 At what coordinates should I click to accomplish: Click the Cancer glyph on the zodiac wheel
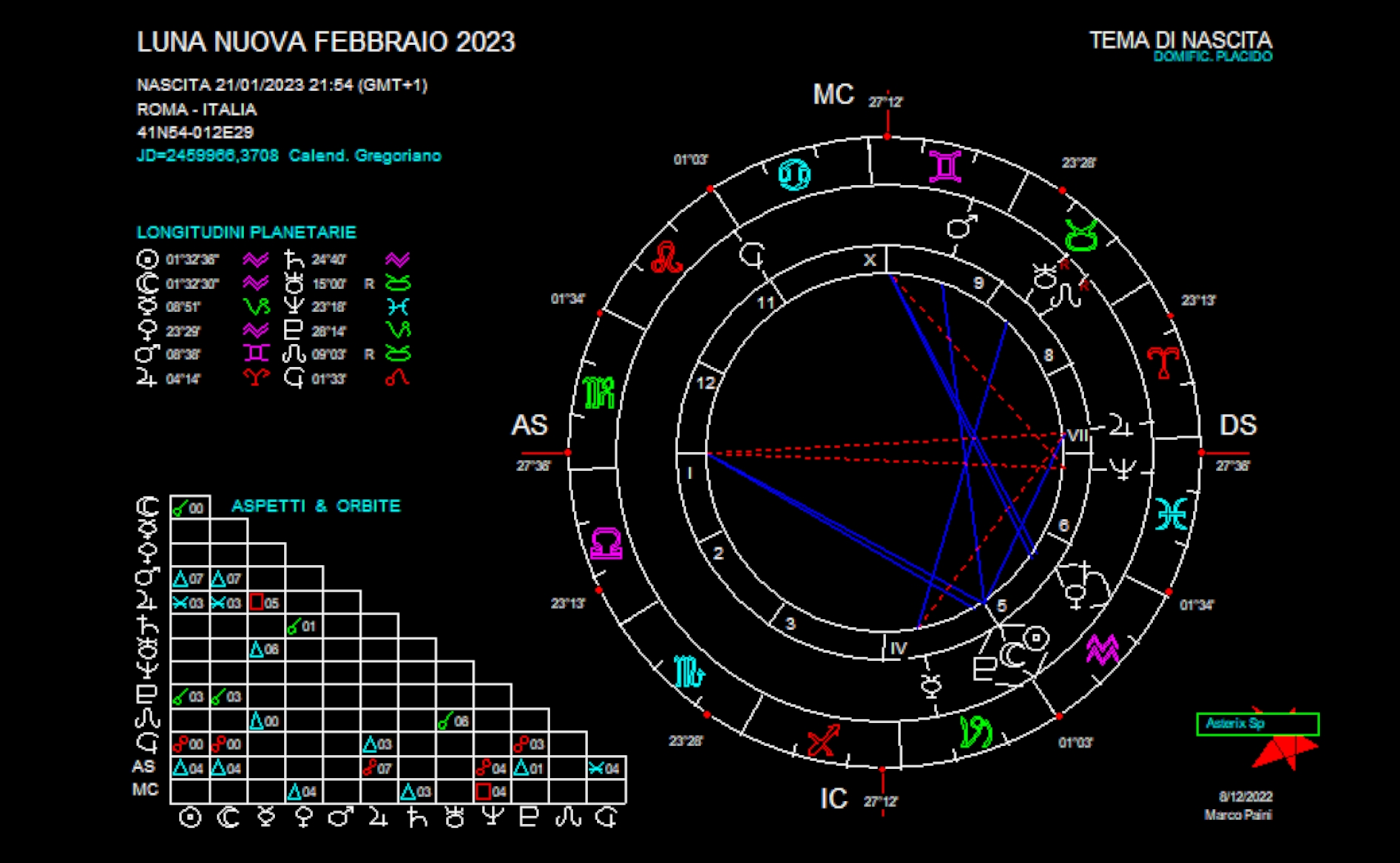coord(794,175)
